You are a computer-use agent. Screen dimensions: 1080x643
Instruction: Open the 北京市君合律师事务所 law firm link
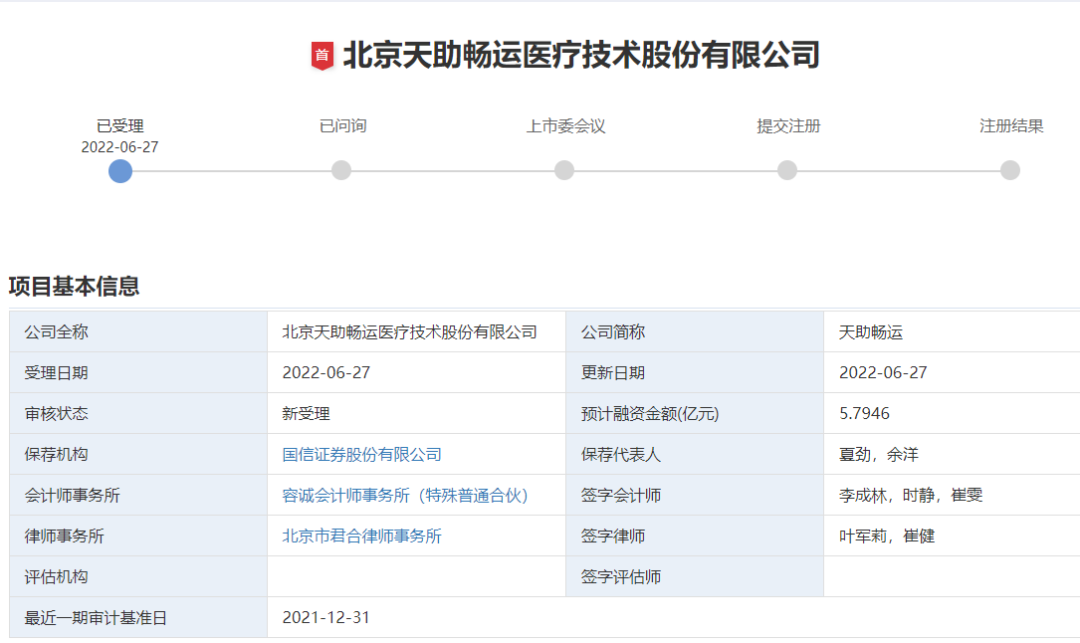[362, 536]
